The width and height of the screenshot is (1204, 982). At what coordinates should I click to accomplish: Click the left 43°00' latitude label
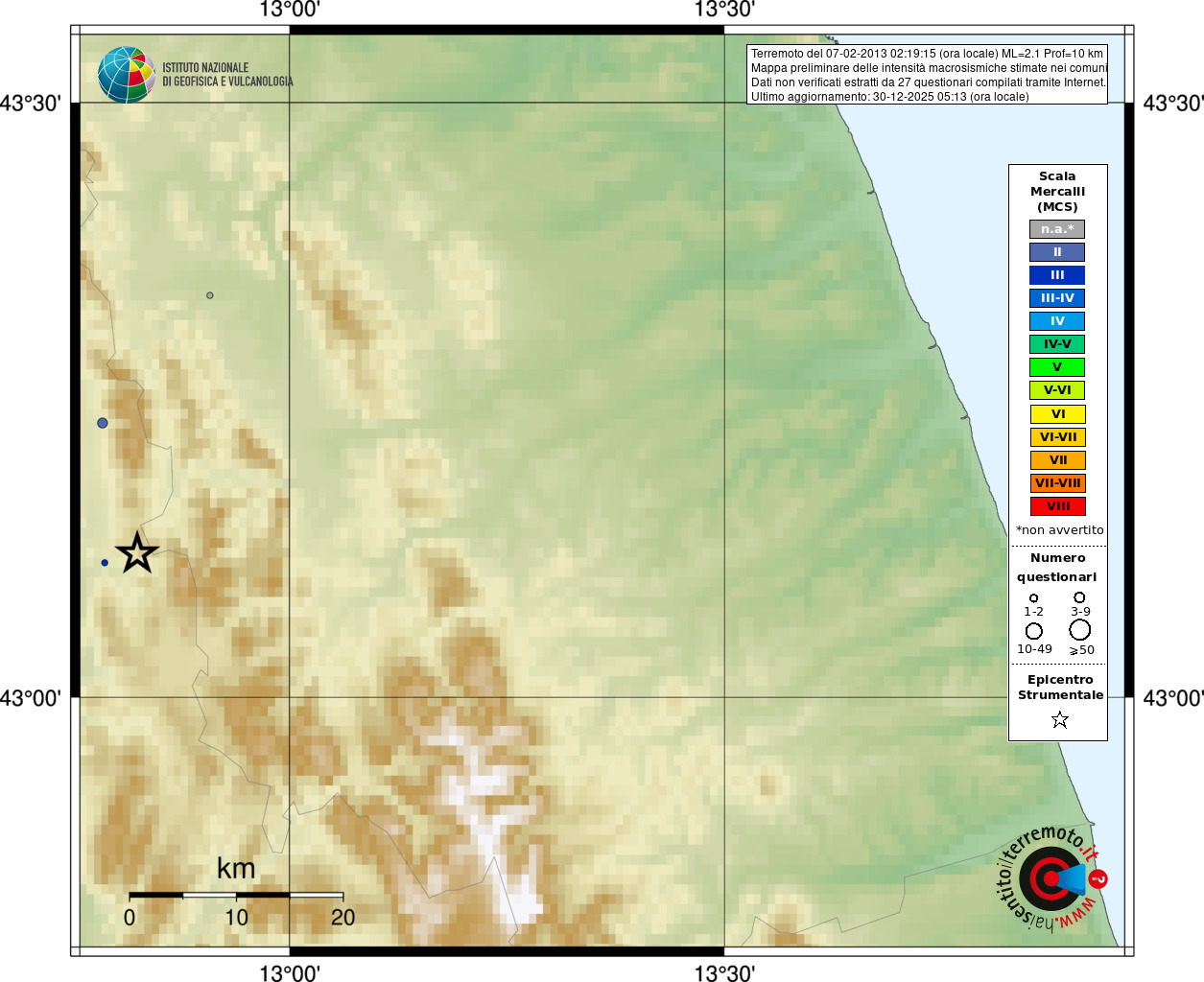click(x=31, y=698)
